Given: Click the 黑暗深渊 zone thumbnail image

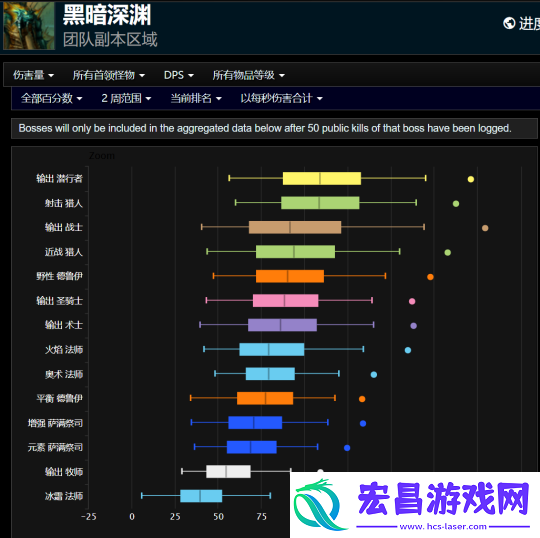Looking at the screenshot, I should [29, 25].
